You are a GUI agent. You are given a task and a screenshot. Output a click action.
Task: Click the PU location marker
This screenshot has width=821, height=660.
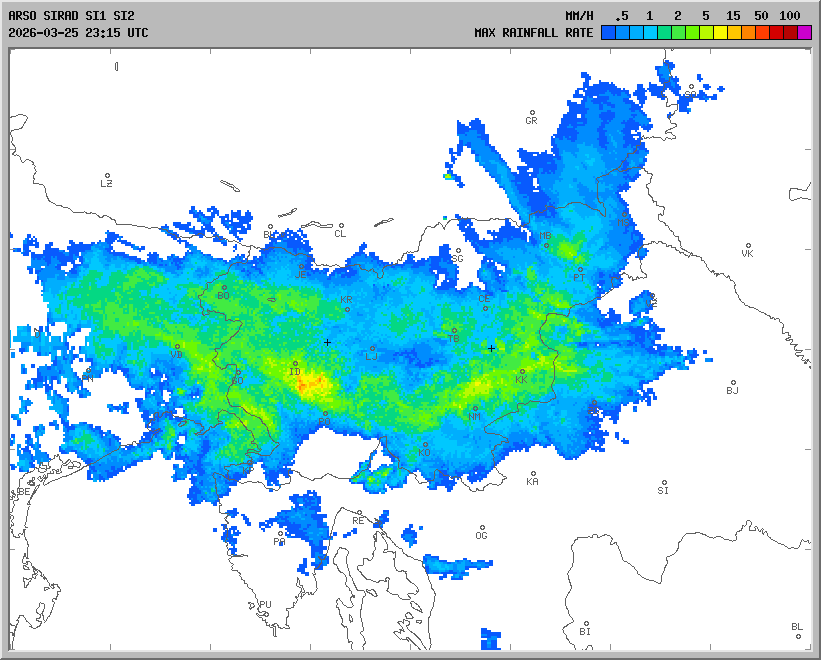tap(264, 597)
